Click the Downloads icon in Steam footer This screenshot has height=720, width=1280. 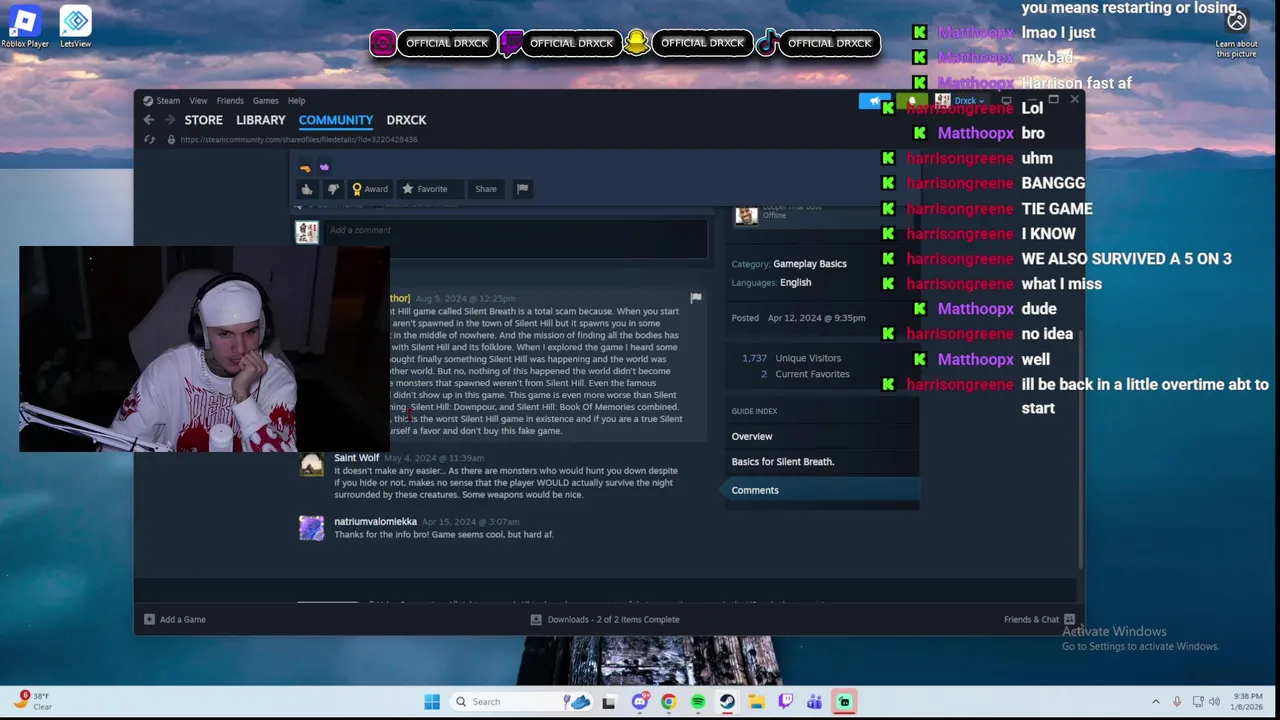[x=536, y=620]
